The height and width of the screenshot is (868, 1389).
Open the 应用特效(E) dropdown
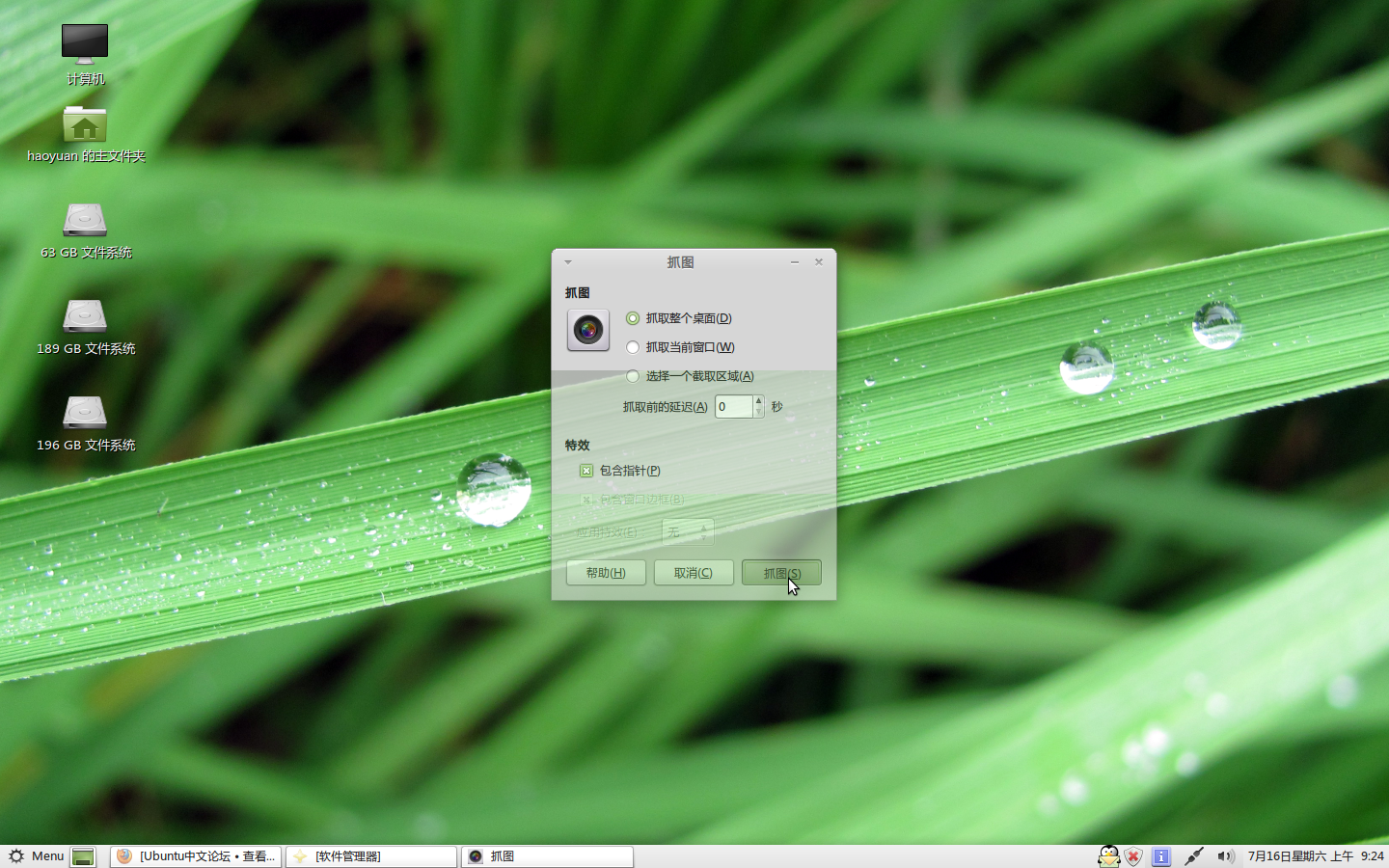688,532
